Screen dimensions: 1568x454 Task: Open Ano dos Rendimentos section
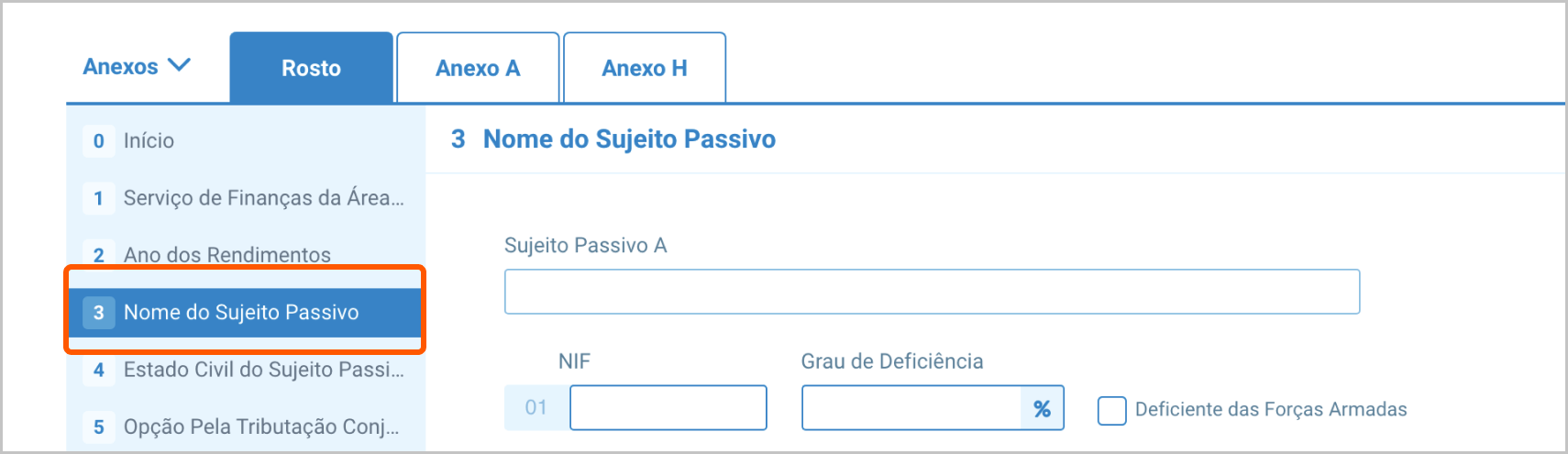[226, 255]
